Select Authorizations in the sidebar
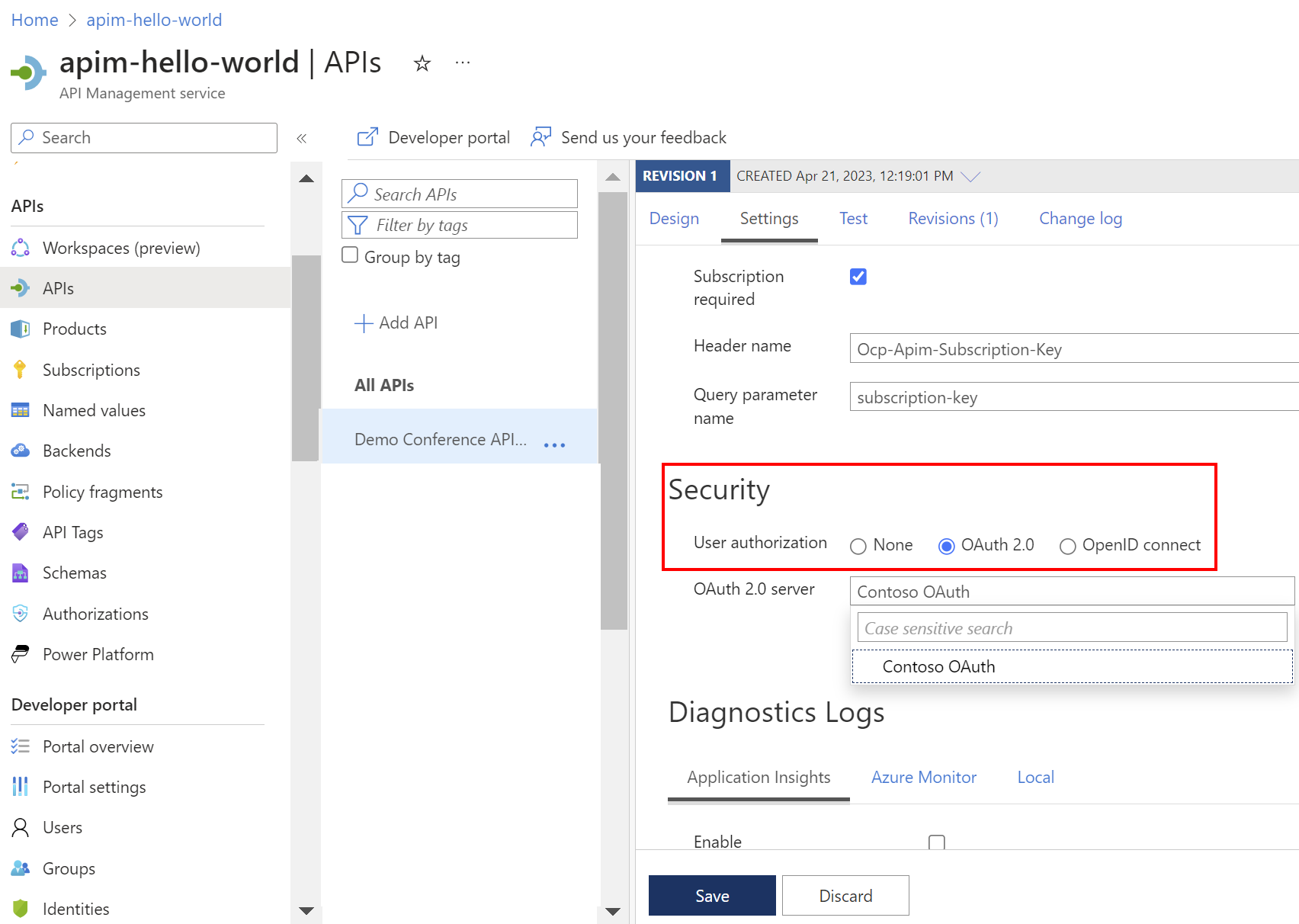This screenshot has width=1299, height=924. pyautogui.click(x=95, y=614)
